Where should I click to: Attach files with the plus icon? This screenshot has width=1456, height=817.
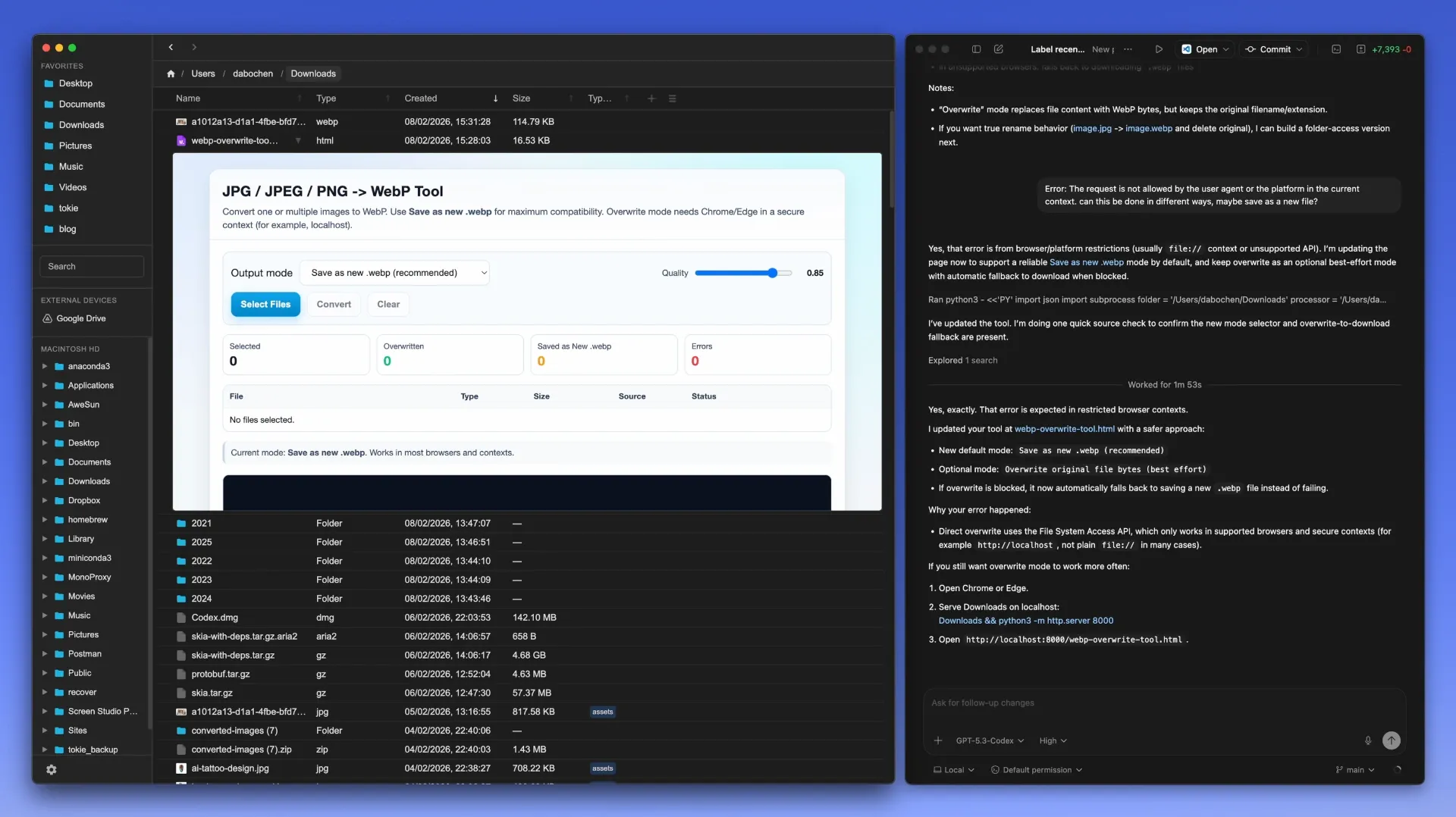tap(938, 740)
